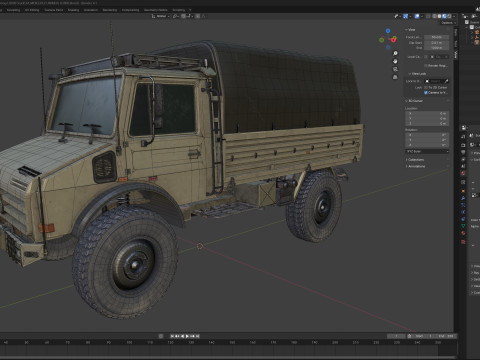
Task: Click the blue Z axis on navigation gizmo
Action: click(388, 31)
